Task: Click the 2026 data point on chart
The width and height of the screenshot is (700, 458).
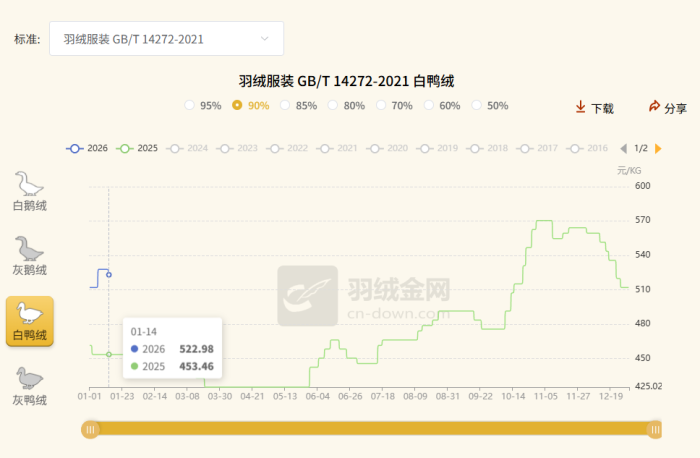Action: (109, 274)
